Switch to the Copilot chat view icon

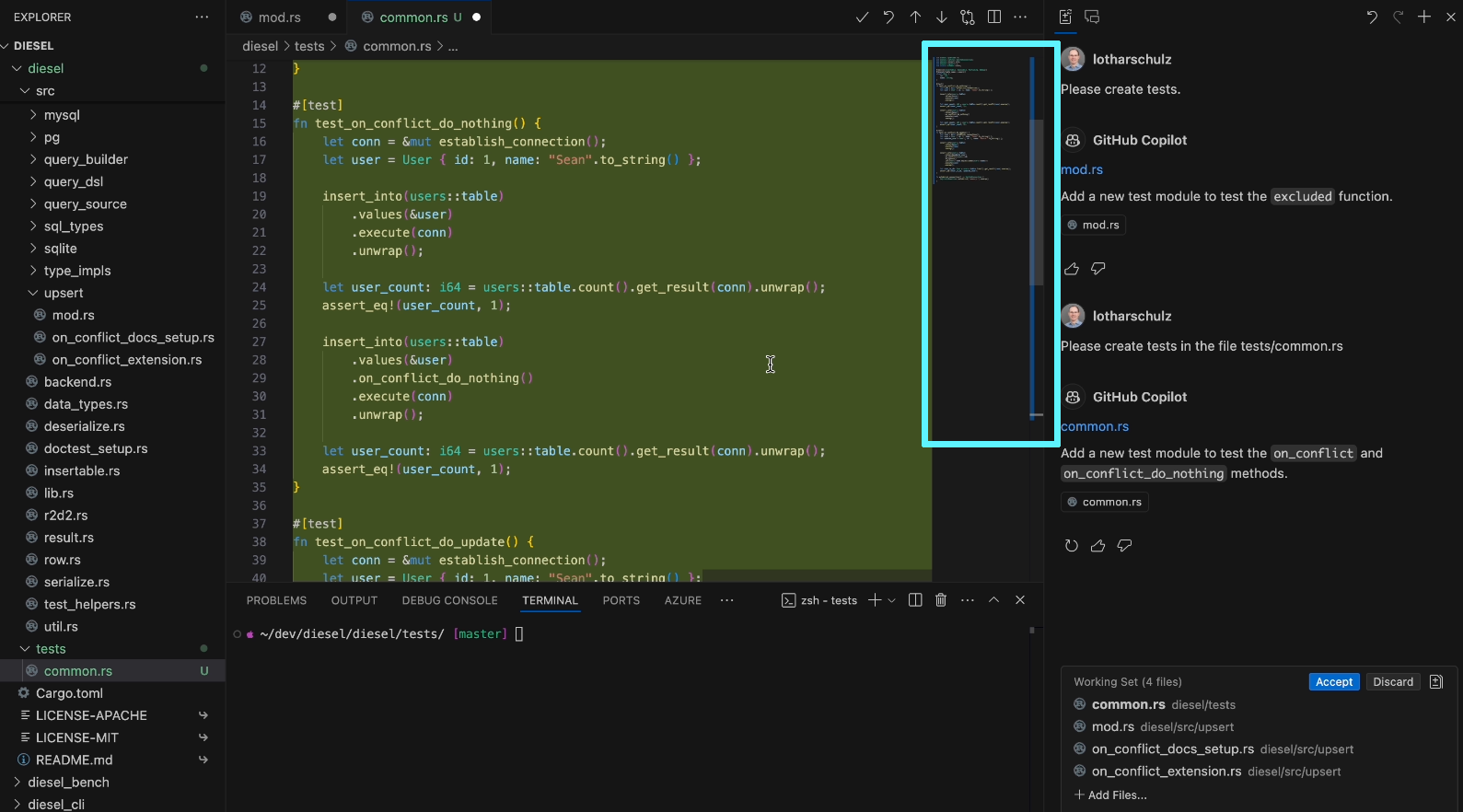tap(1092, 17)
